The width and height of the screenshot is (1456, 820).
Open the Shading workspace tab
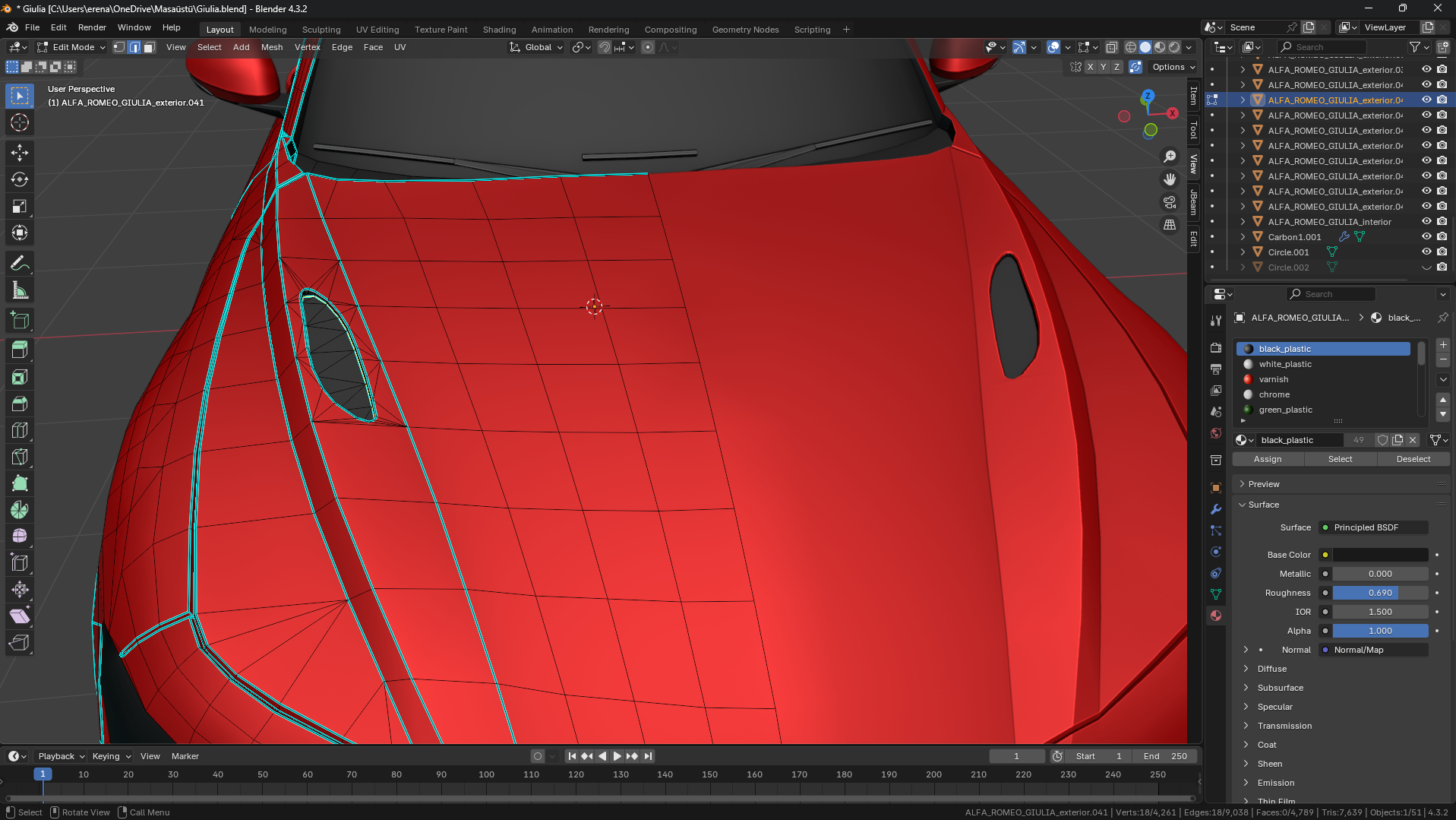(499, 30)
